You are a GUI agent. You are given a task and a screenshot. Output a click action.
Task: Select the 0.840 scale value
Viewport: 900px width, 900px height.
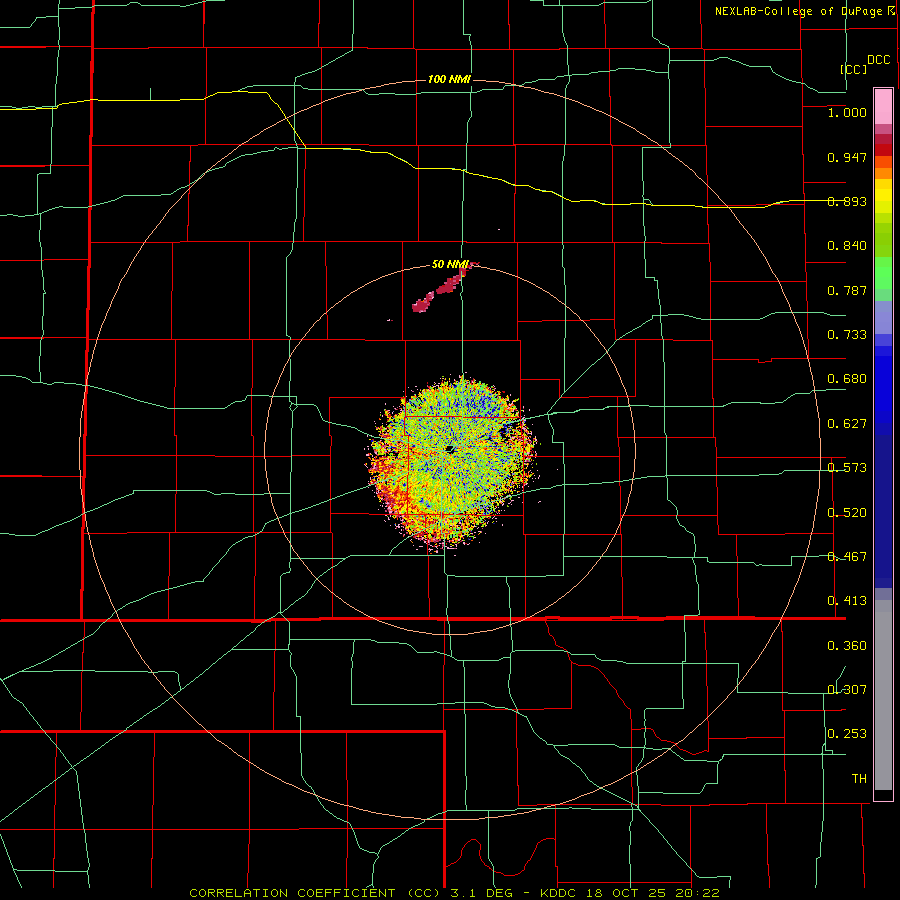pos(847,246)
